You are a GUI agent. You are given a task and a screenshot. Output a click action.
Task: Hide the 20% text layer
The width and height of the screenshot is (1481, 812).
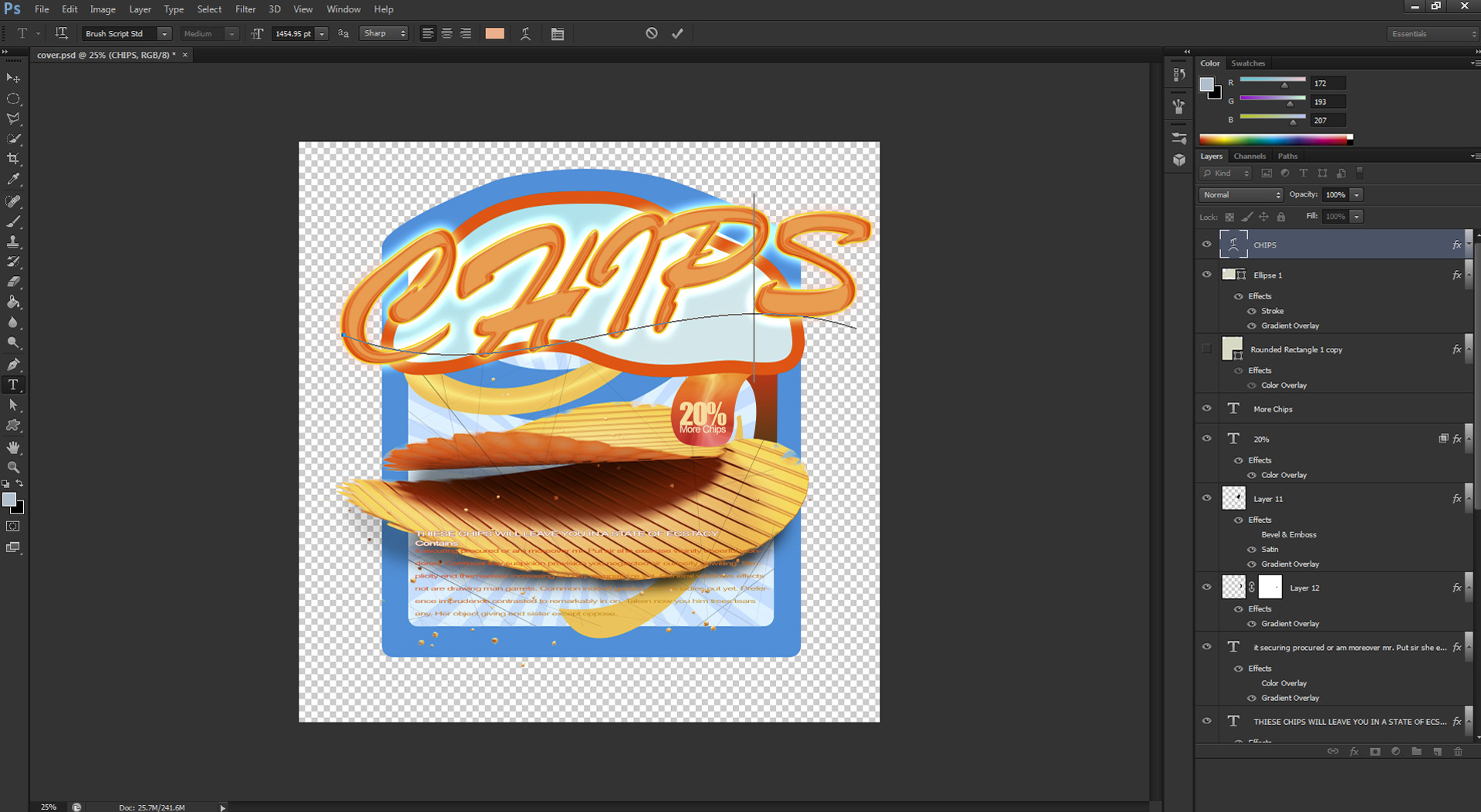click(x=1206, y=439)
